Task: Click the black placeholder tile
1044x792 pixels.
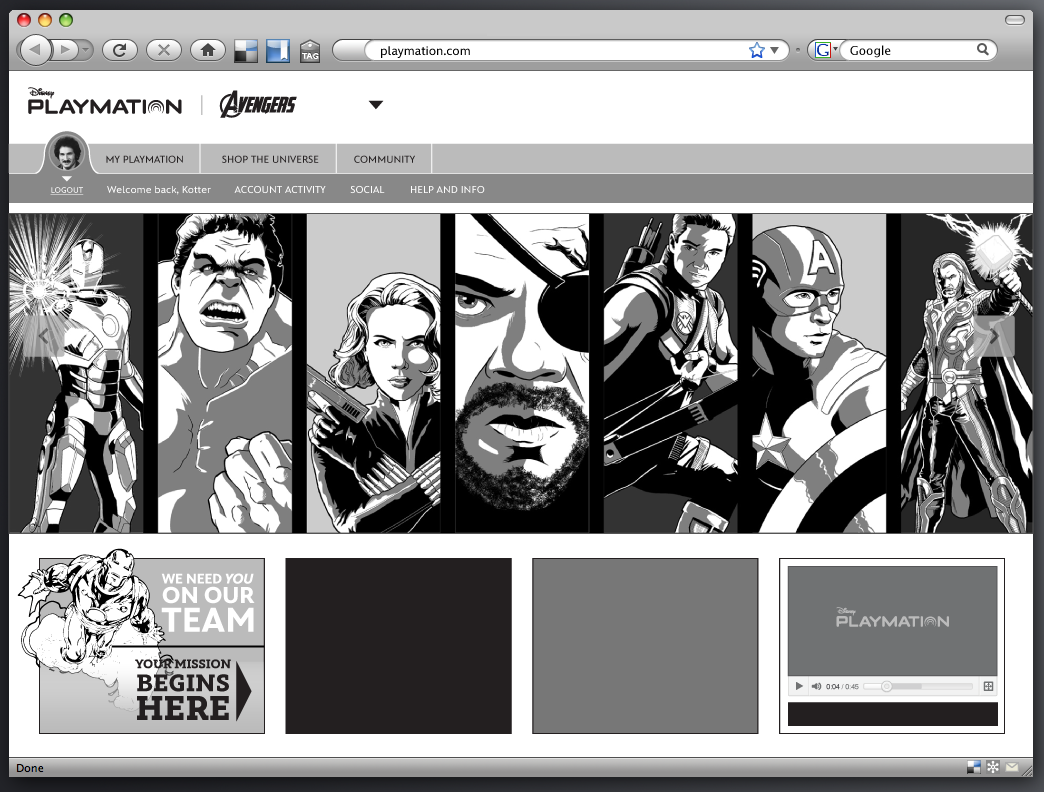Action: point(398,646)
